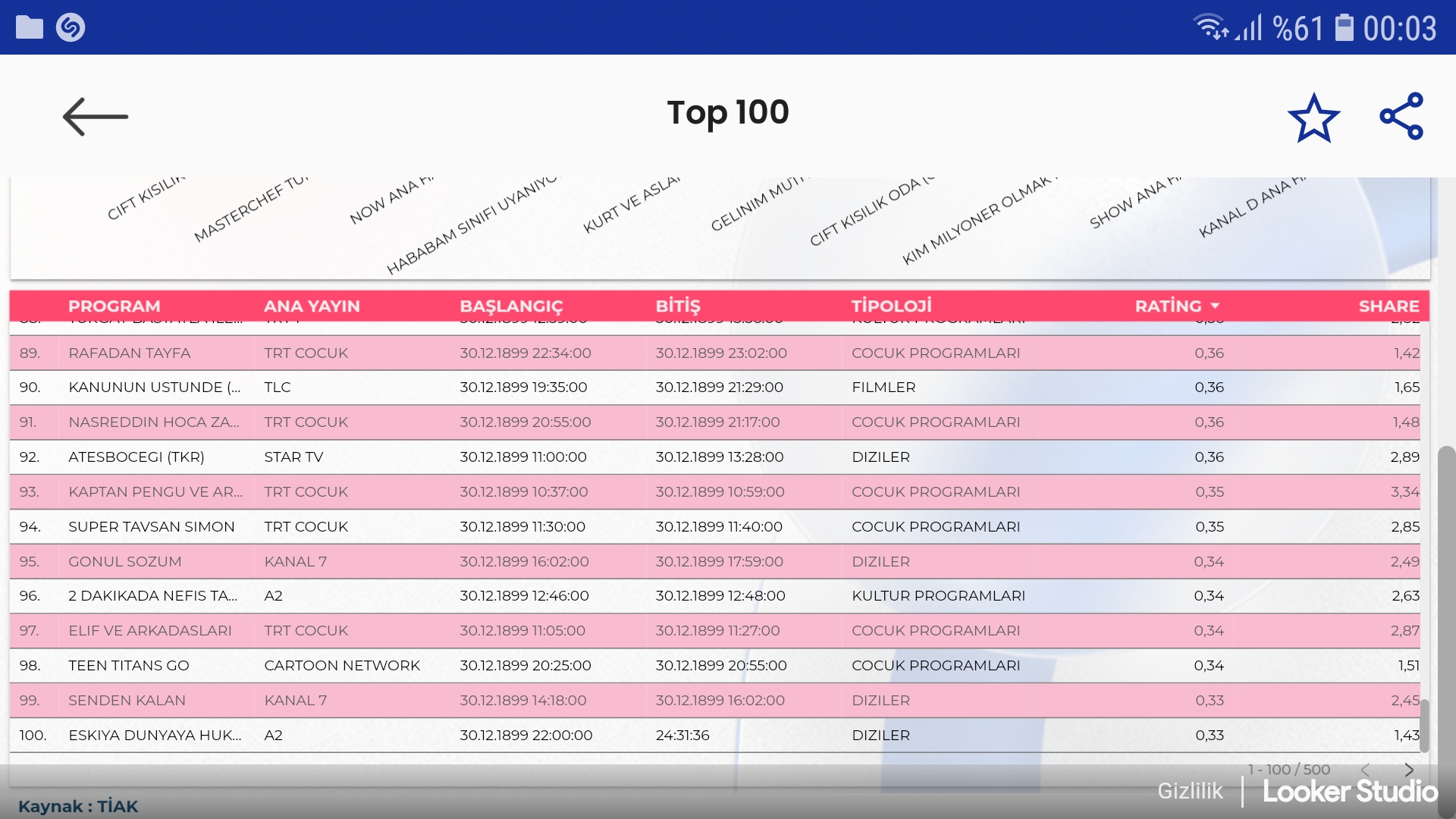Select the TEEN TITANS GO row
The height and width of the screenshot is (819, 1456).
point(129,665)
